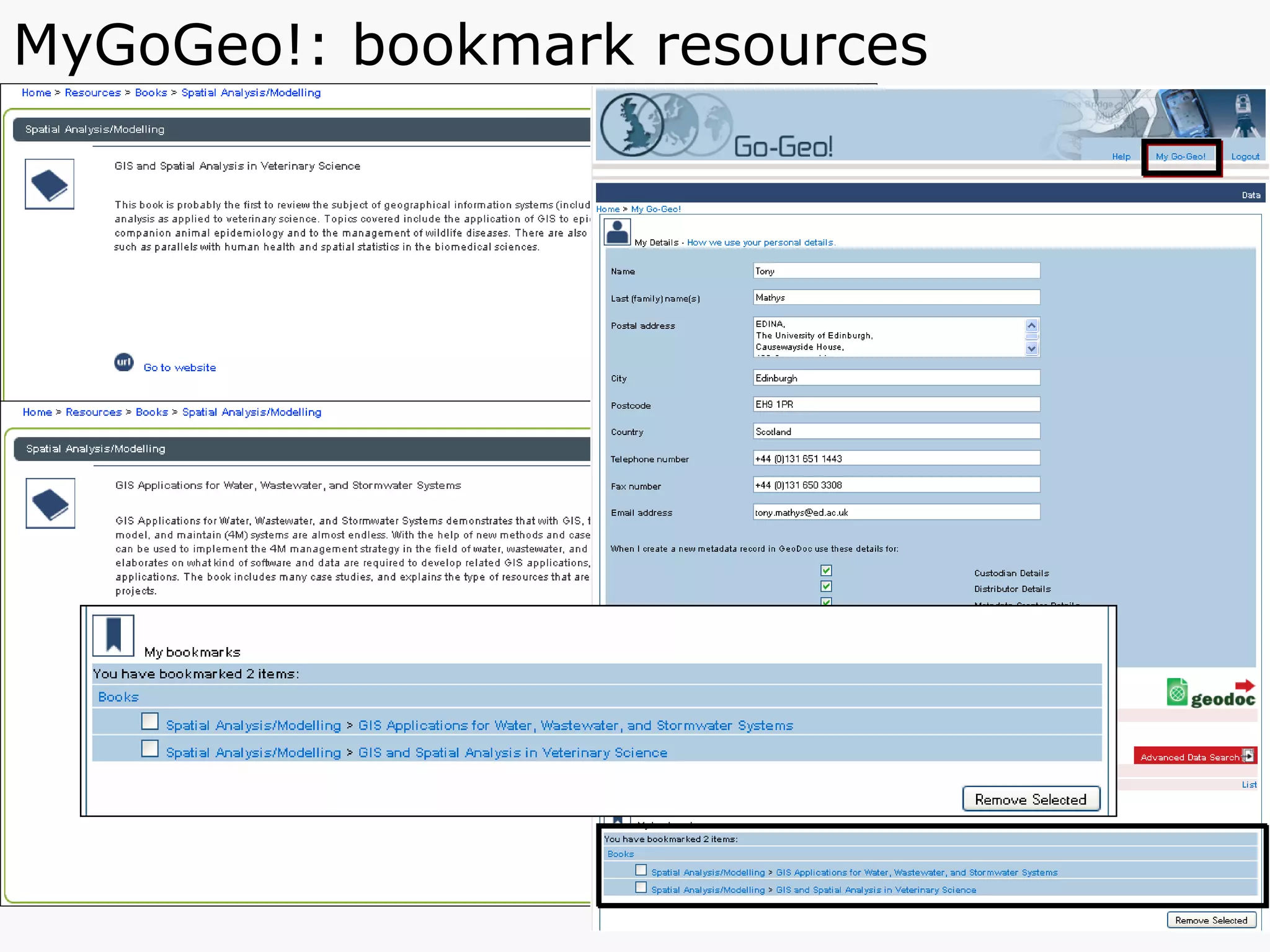Click Spatial Analysis/Modelling link in second popup row
Screen dimensions: 1270x952
pyautogui.click(x=253, y=752)
